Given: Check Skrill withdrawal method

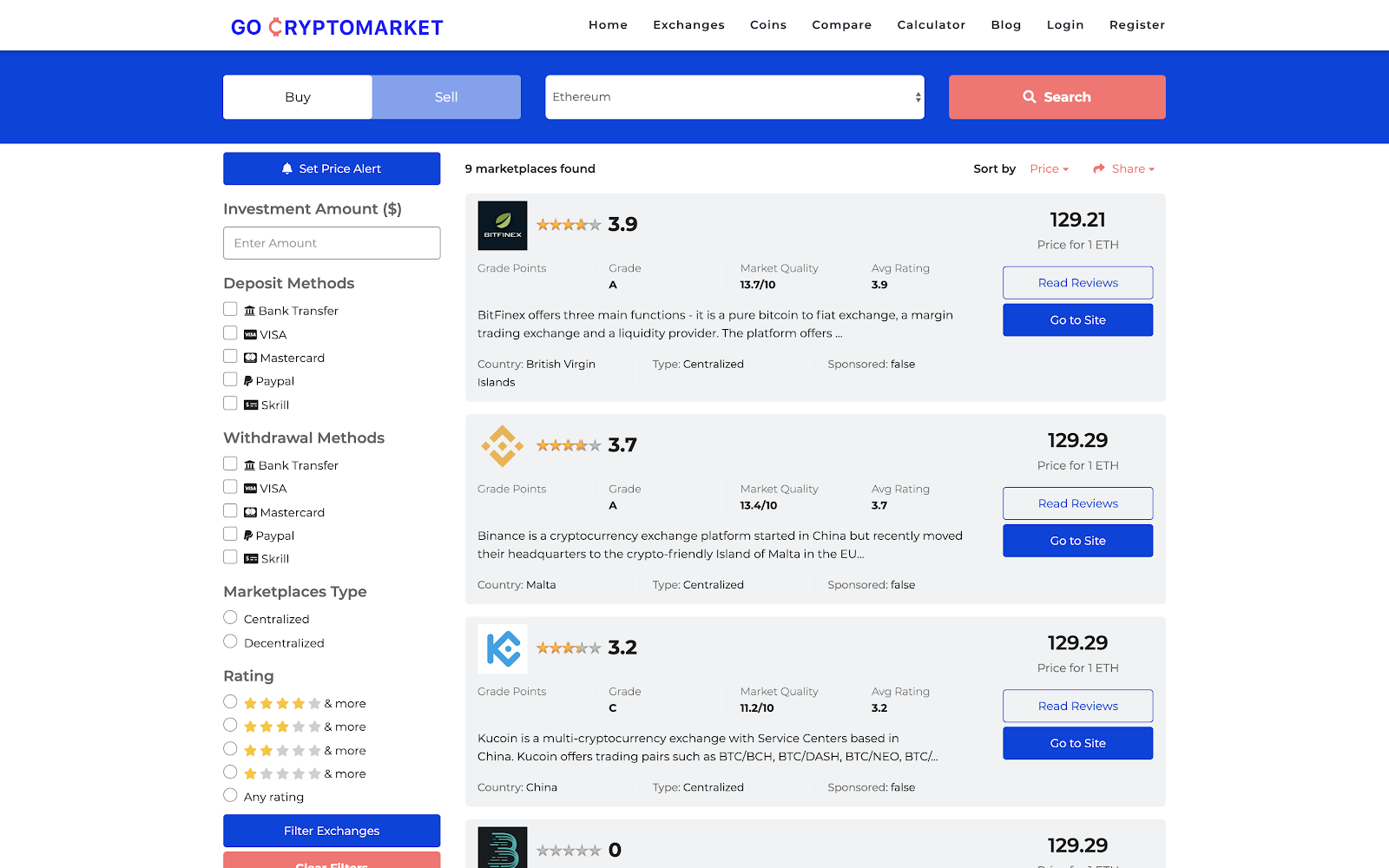Looking at the screenshot, I should [230, 557].
